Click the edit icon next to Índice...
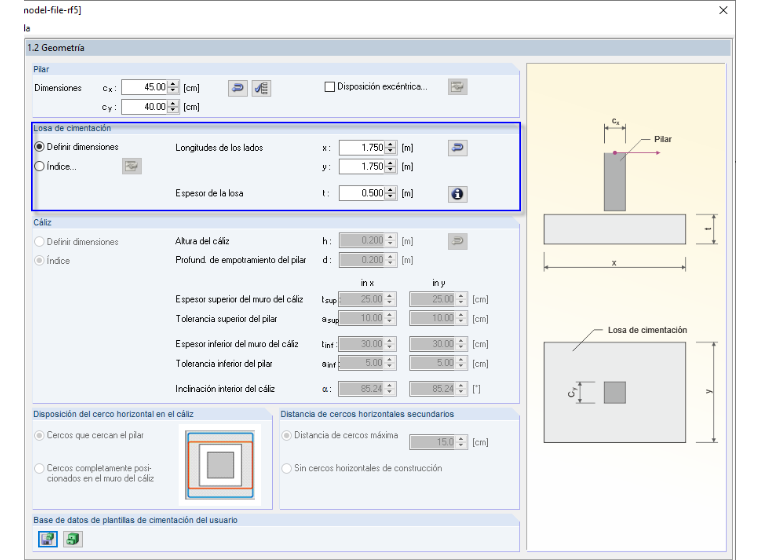 (132, 166)
